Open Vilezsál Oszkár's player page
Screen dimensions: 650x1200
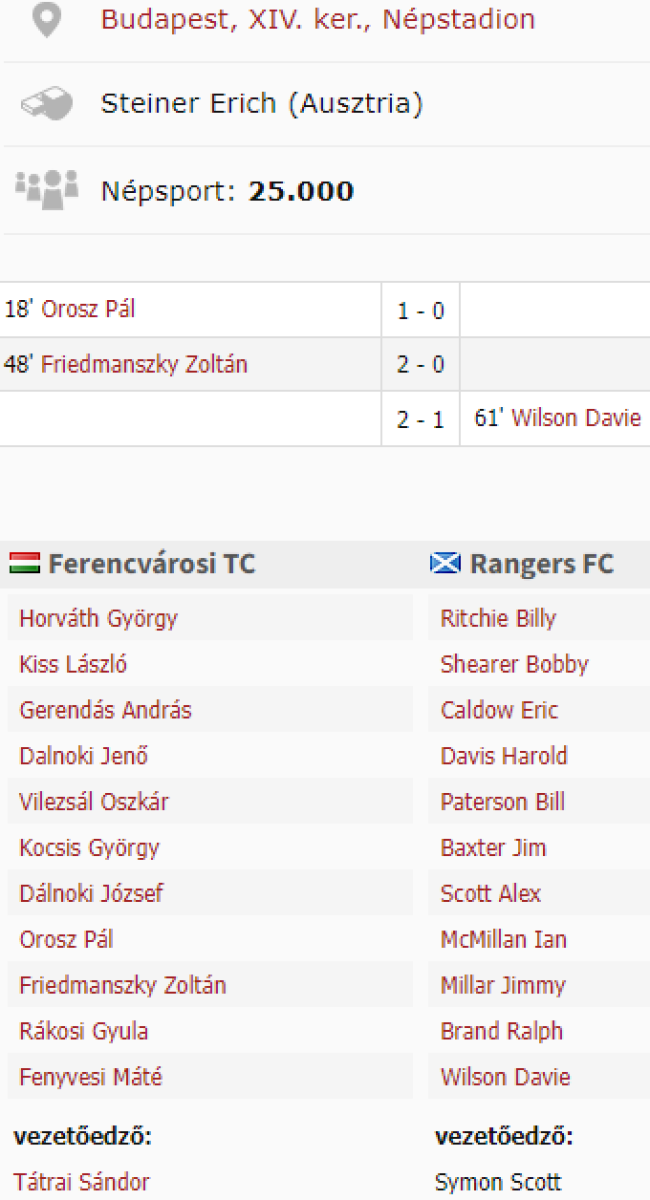[x=95, y=802]
